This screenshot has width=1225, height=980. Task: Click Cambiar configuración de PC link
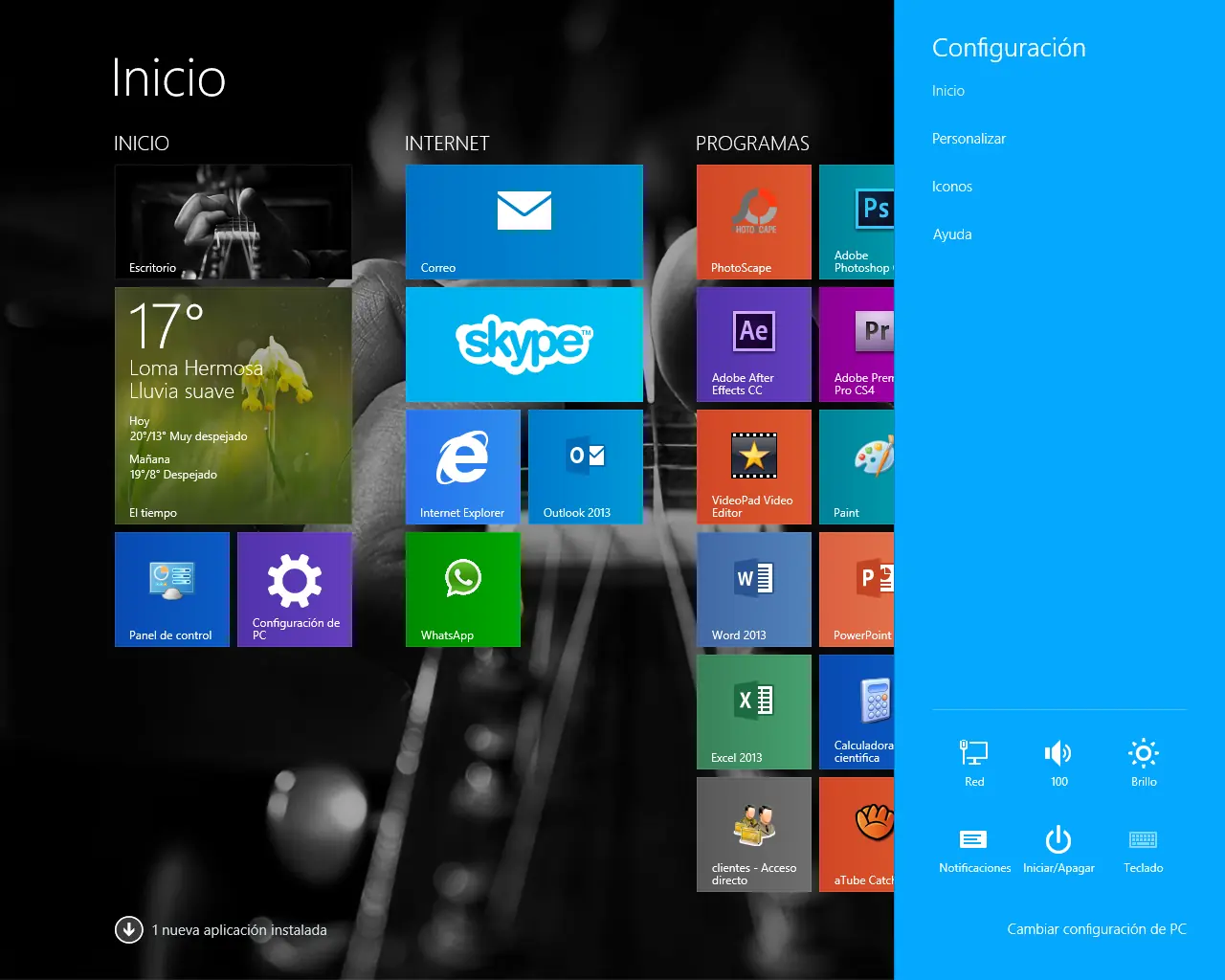coord(1097,929)
